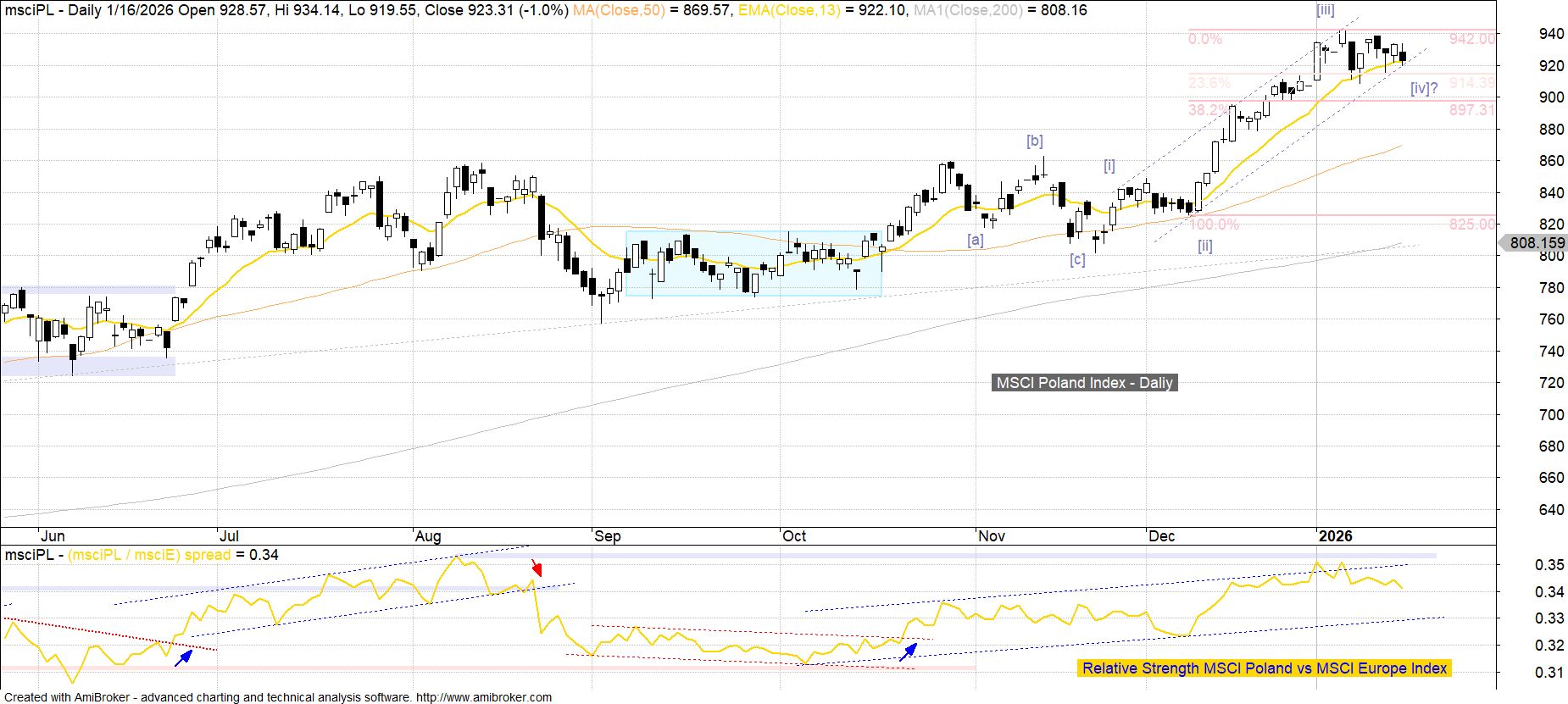Image resolution: width=1568 pixels, height=704 pixels.
Task: Click the red down arrow in spread pane
Action: 535,567
